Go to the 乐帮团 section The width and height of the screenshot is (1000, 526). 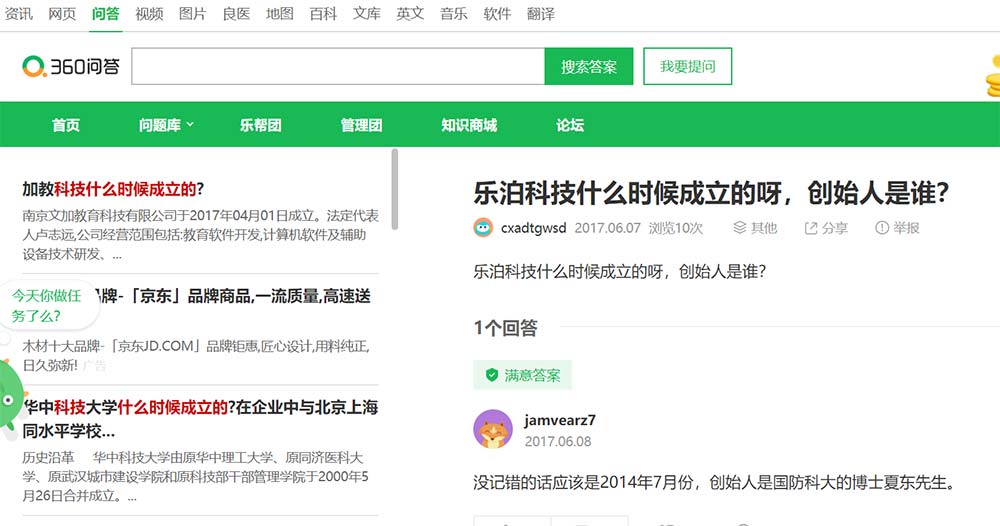tap(260, 125)
